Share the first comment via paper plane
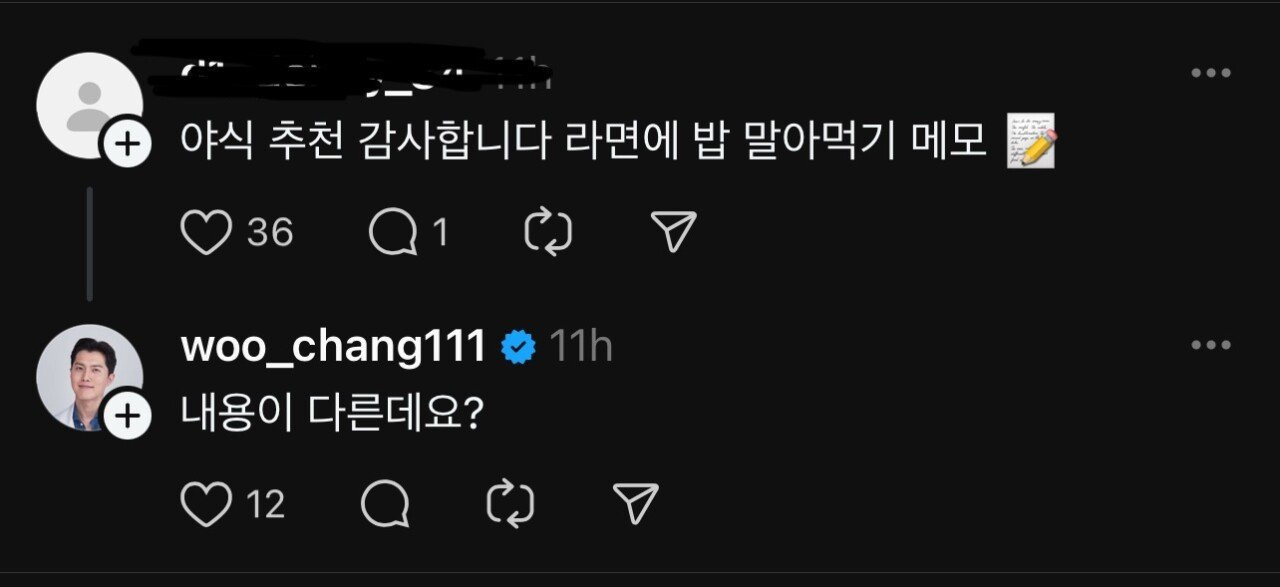Viewport: 1280px width, 587px height. tap(673, 232)
